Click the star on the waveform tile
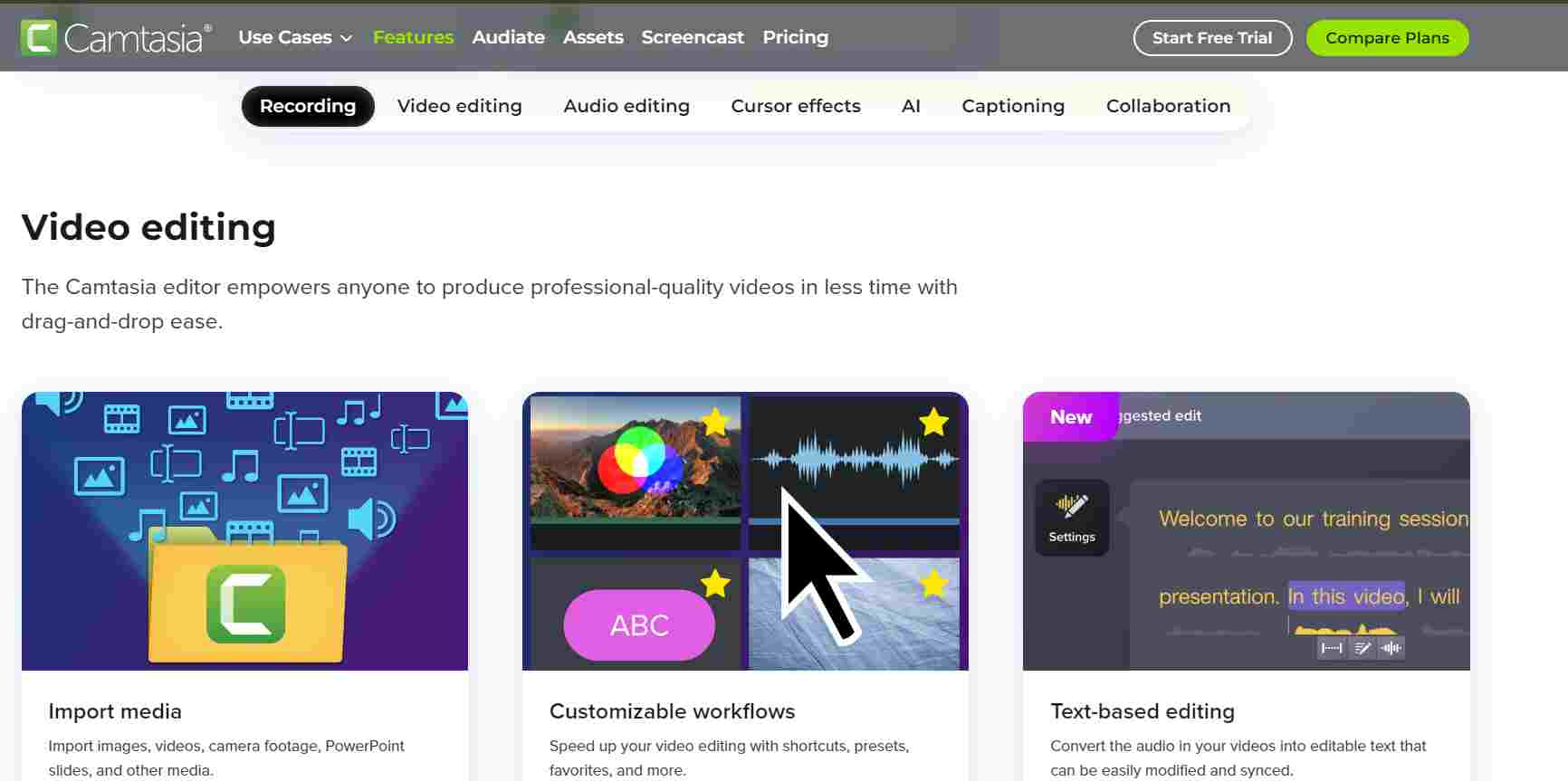This screenshot has height=781, width=1568. (933, 422)
